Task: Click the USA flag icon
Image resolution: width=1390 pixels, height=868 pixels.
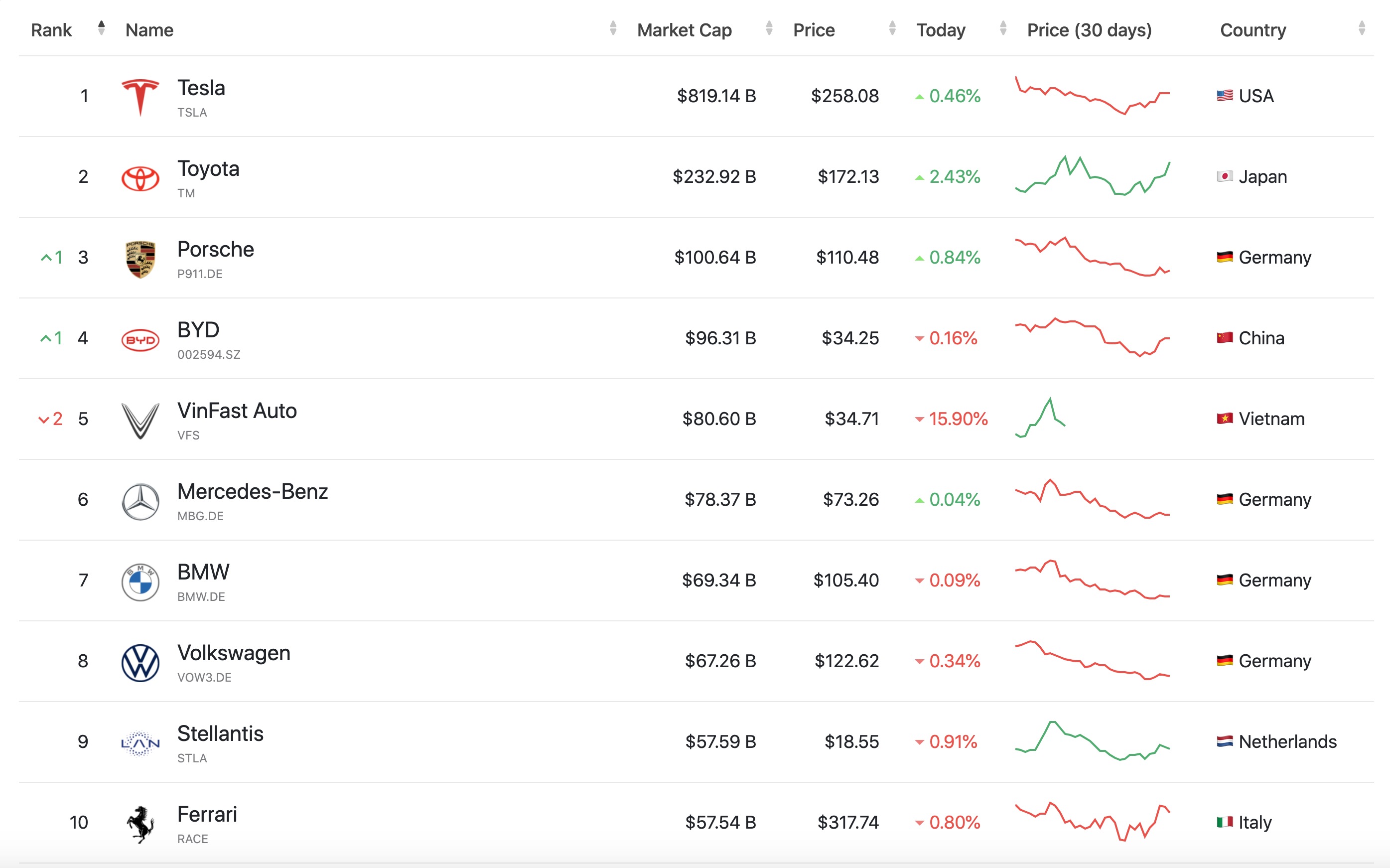Action: pos(1224,95)
